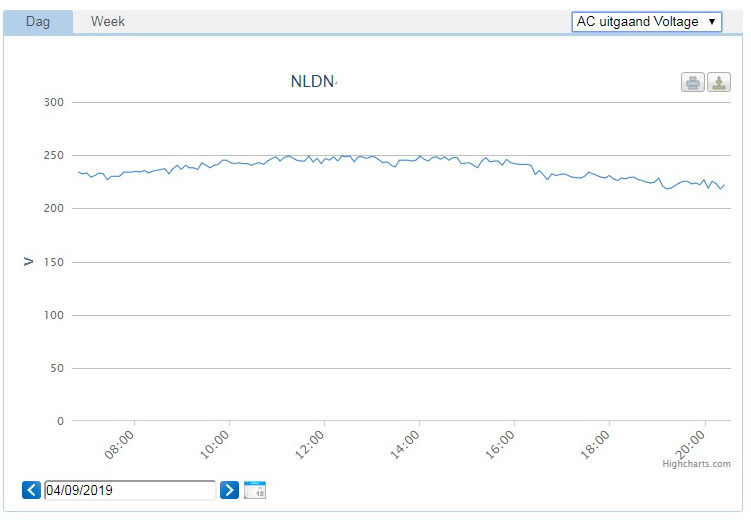Open the Highcharts.com credit link
This screenshot has height=522, width=751.
click(696, 463)
